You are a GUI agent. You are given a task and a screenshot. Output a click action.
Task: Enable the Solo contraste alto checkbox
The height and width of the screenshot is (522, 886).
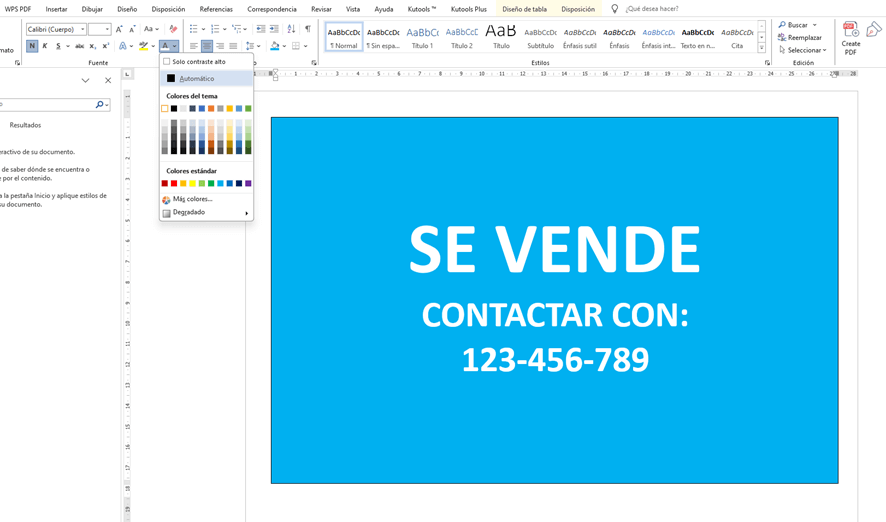(167, 62)
